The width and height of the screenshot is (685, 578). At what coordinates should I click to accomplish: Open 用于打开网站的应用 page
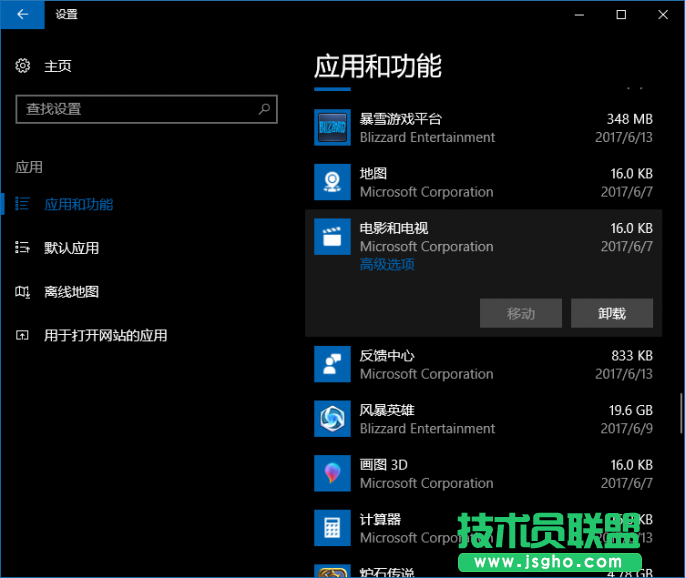(105, 335)
